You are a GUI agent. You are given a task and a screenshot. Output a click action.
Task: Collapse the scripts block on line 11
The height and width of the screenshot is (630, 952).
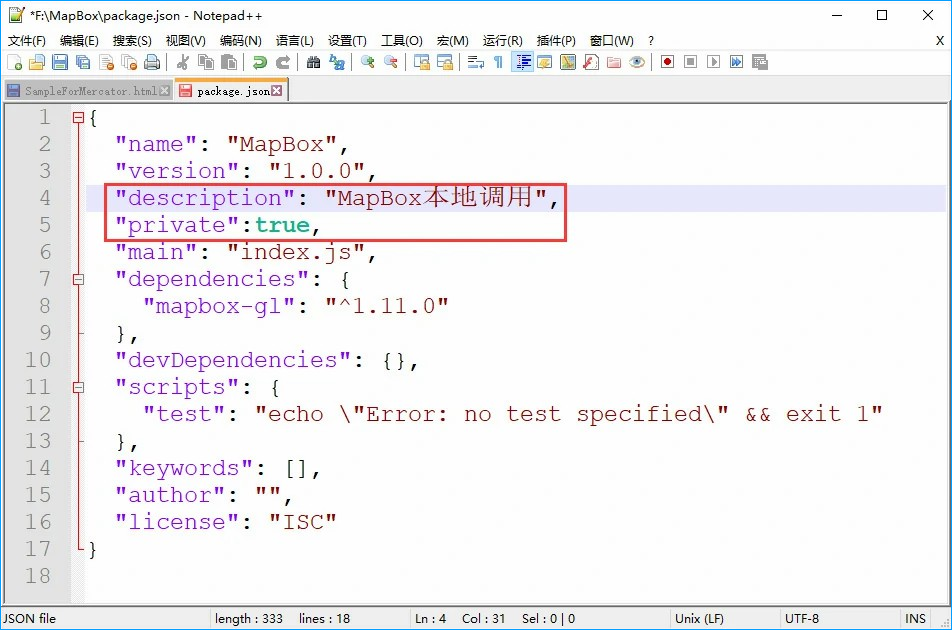coord(78,387)
